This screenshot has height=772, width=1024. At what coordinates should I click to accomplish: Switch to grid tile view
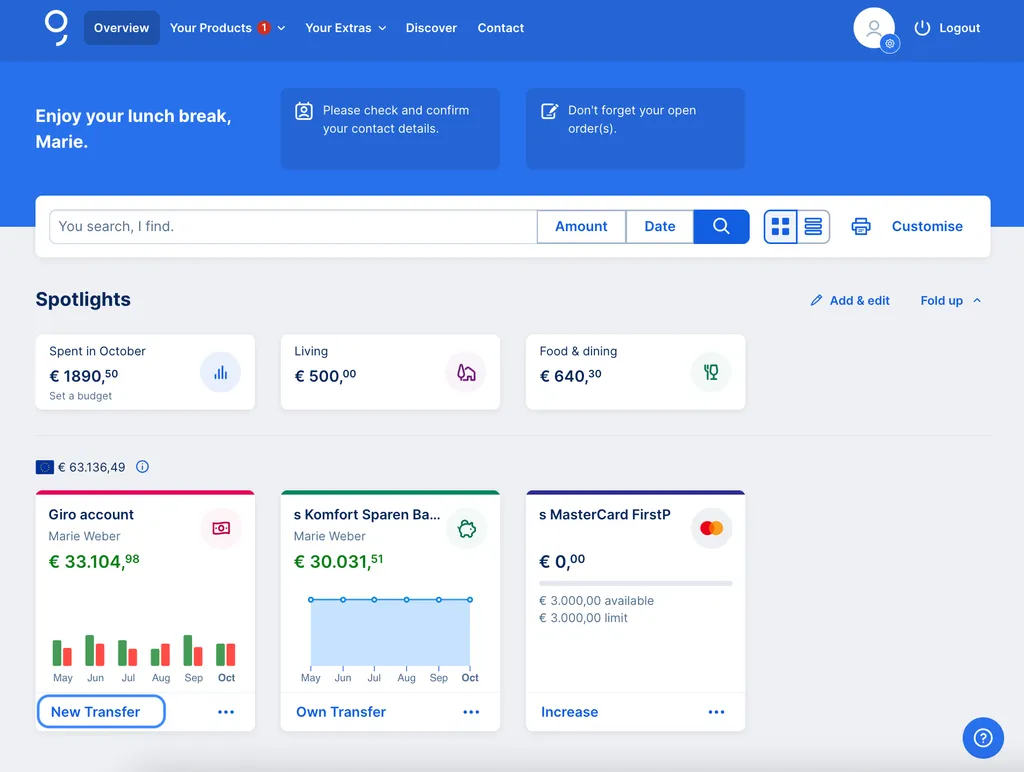pos(781,227)
